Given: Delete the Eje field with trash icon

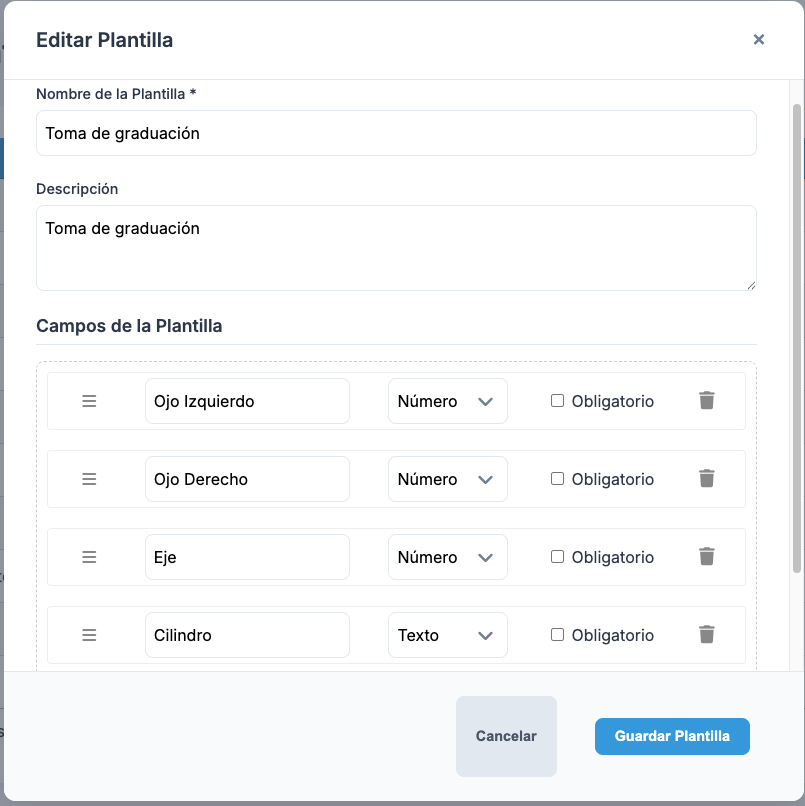Looking at the screenshot, I should (x=706, y=557).
